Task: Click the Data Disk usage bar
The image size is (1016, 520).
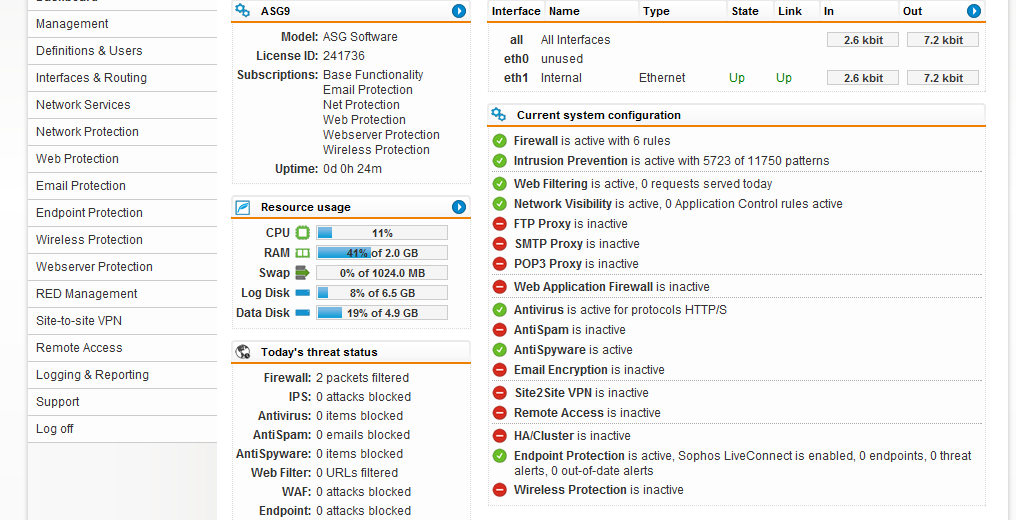Action: click(382, 313)
